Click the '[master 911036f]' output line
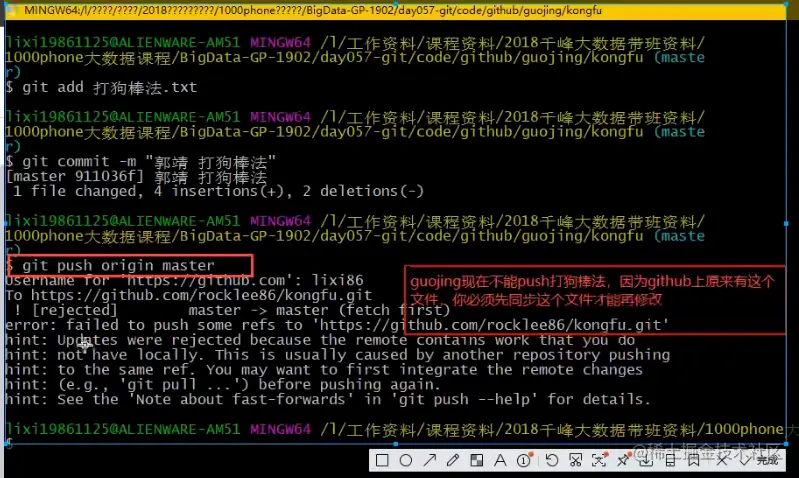Screen dimensions: 799x478 click(x=136, y=177)
